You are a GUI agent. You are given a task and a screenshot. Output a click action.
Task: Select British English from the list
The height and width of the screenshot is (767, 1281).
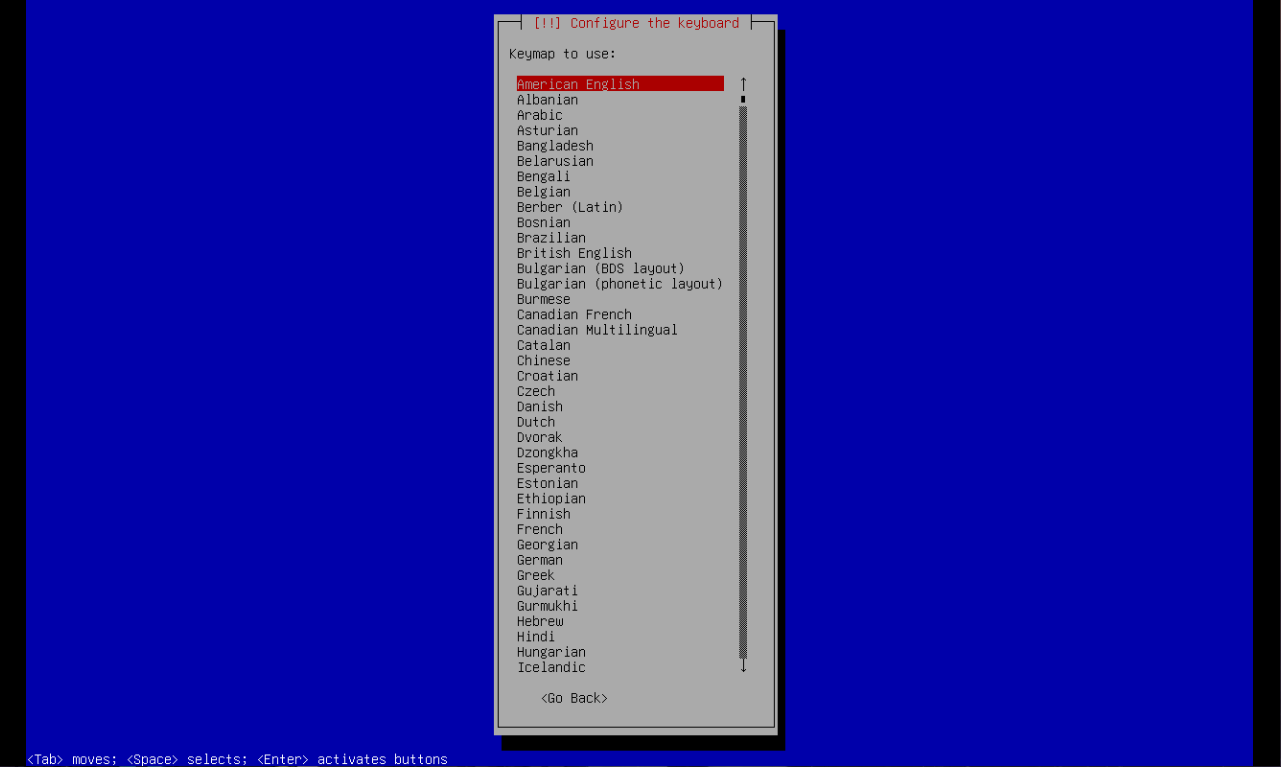pos(574,253)
